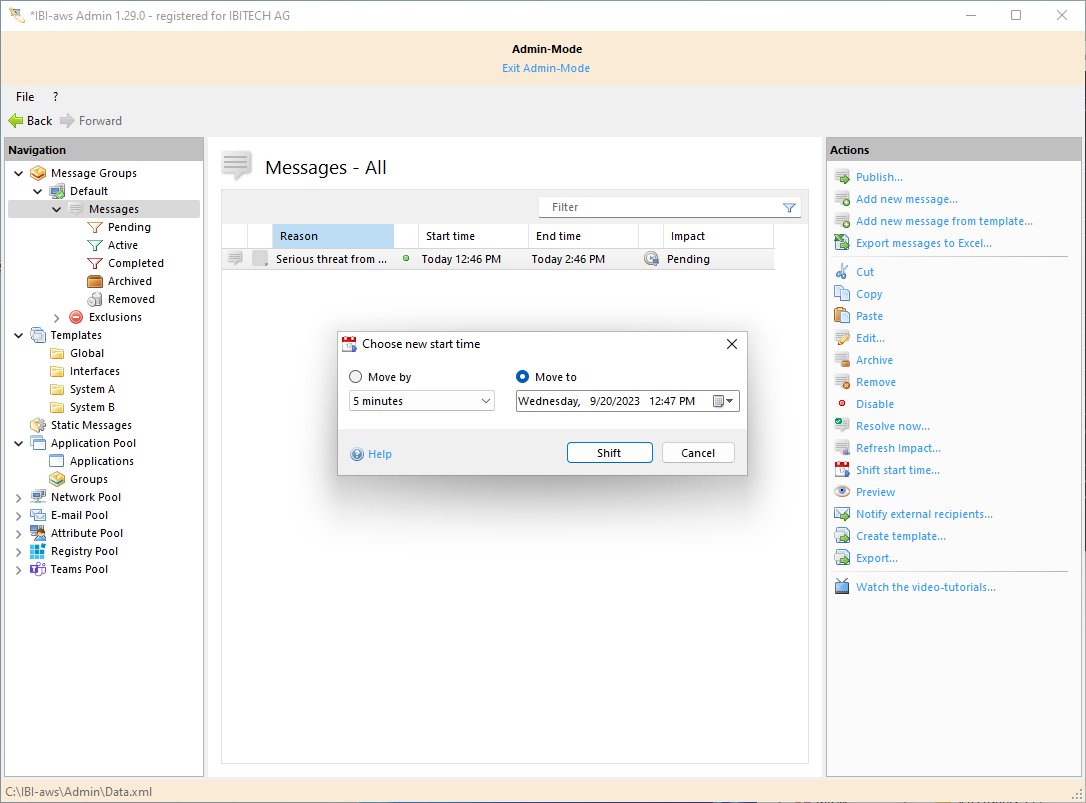Select the Move by radio button
The height and width of the screenshot is (803, 1086).
(356, 377)
